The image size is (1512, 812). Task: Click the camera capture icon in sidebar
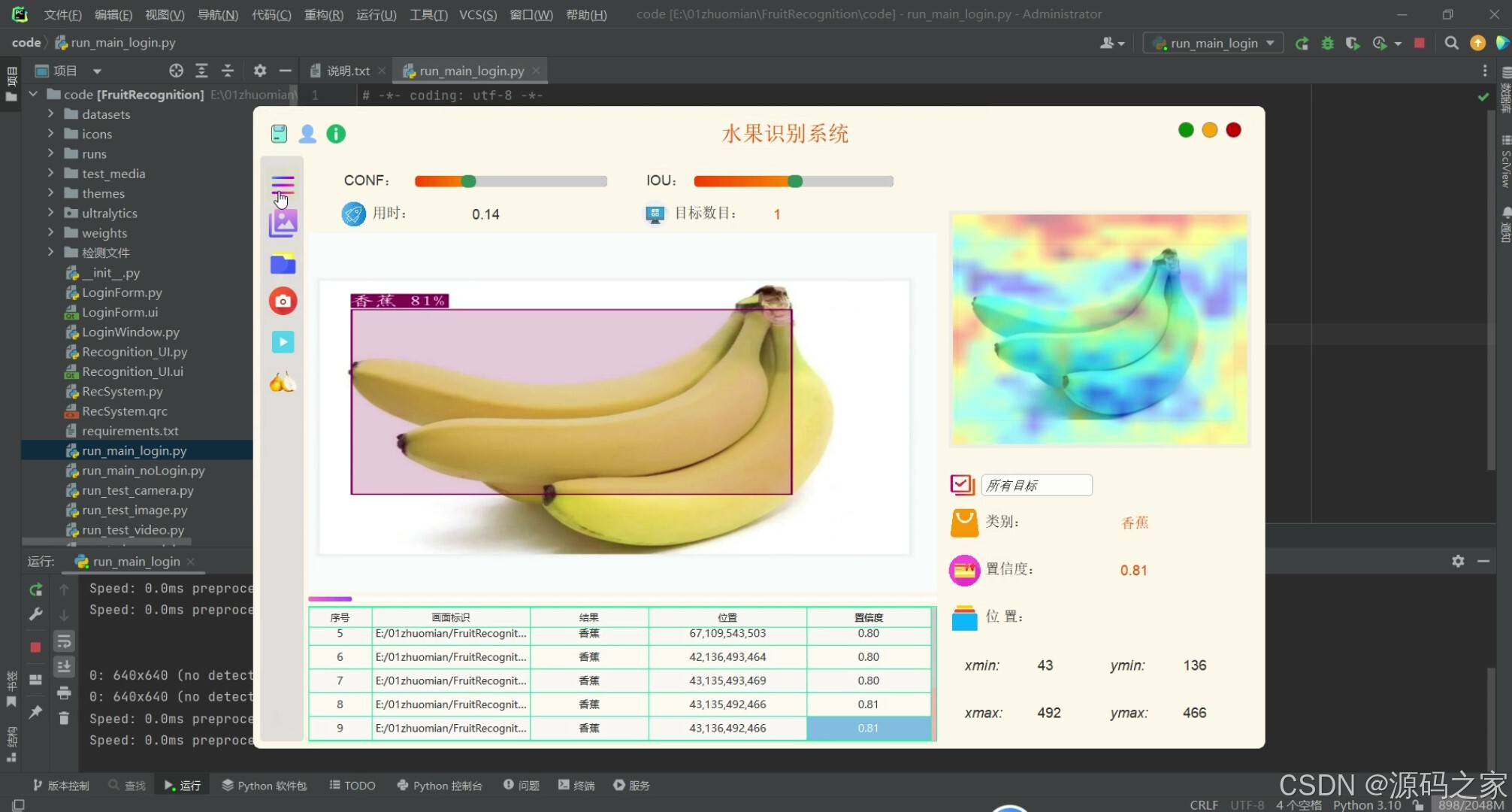click(283, 301)
